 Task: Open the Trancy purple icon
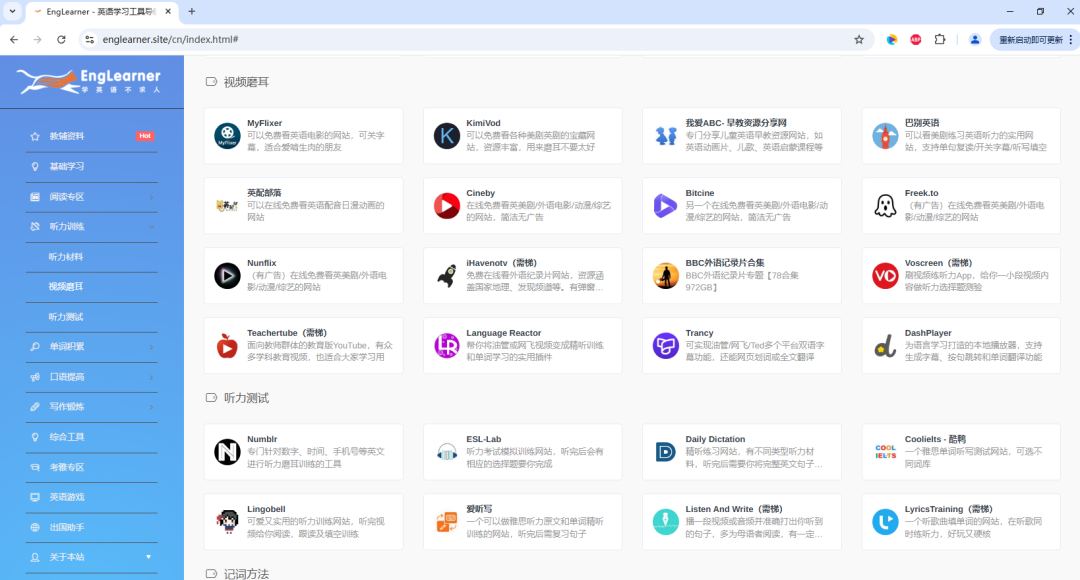tap(665, 345)
